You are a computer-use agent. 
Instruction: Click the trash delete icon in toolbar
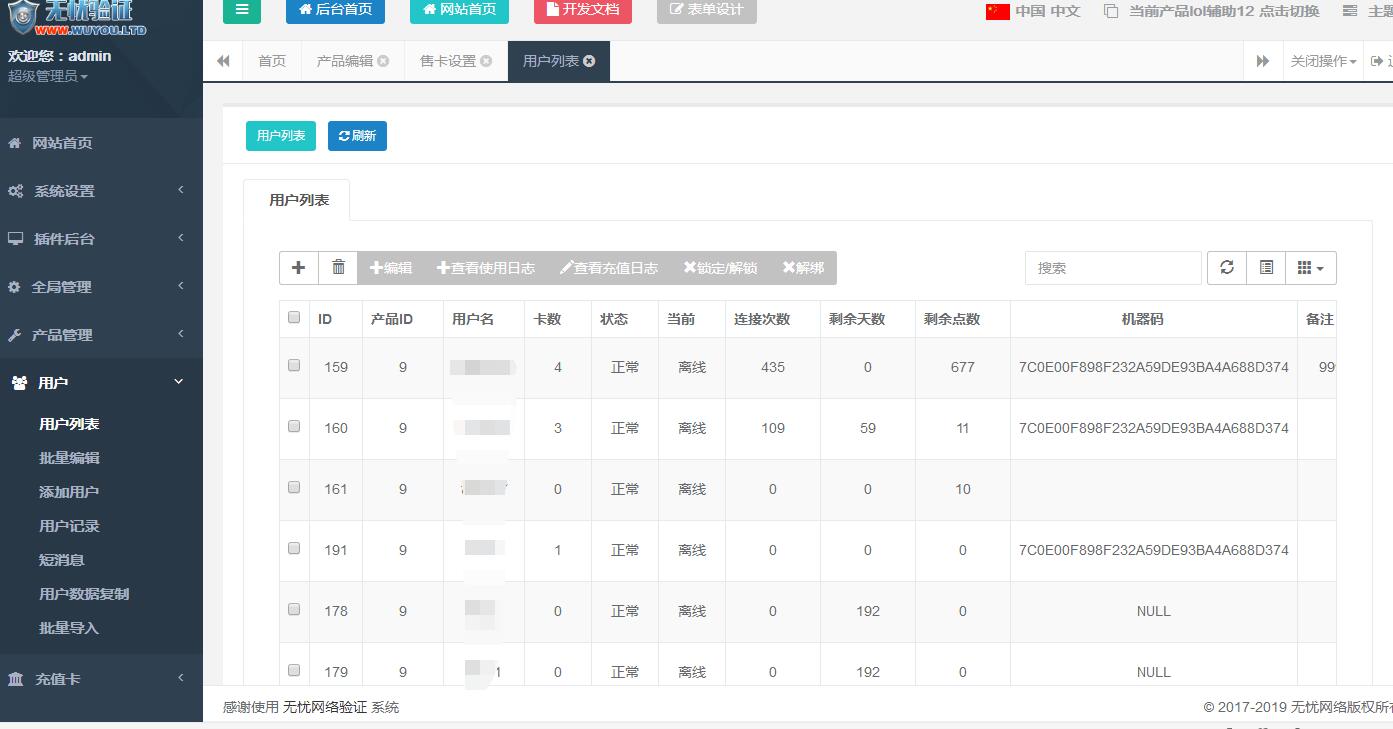pos(338,267)
